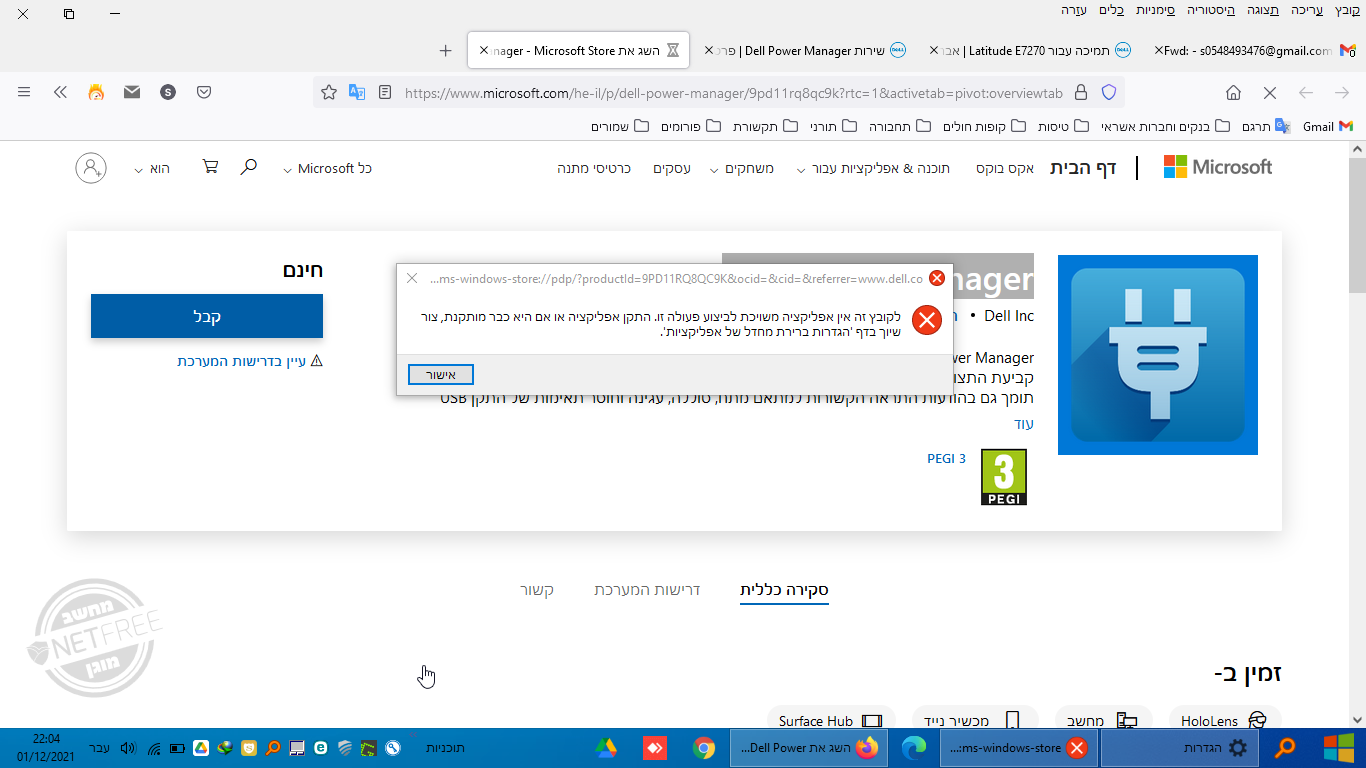Viewport: 1366px width, 768px height.
Task: Open the היסטוריה menu
Action: point(1211,10)
